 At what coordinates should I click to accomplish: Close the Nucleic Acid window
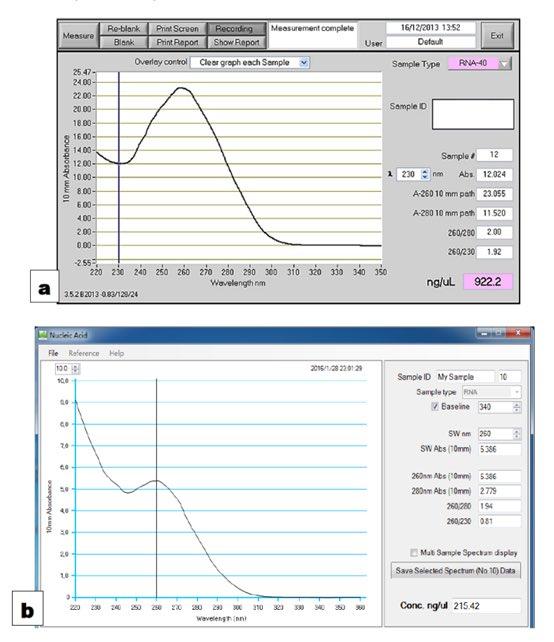tap(518, 333)
